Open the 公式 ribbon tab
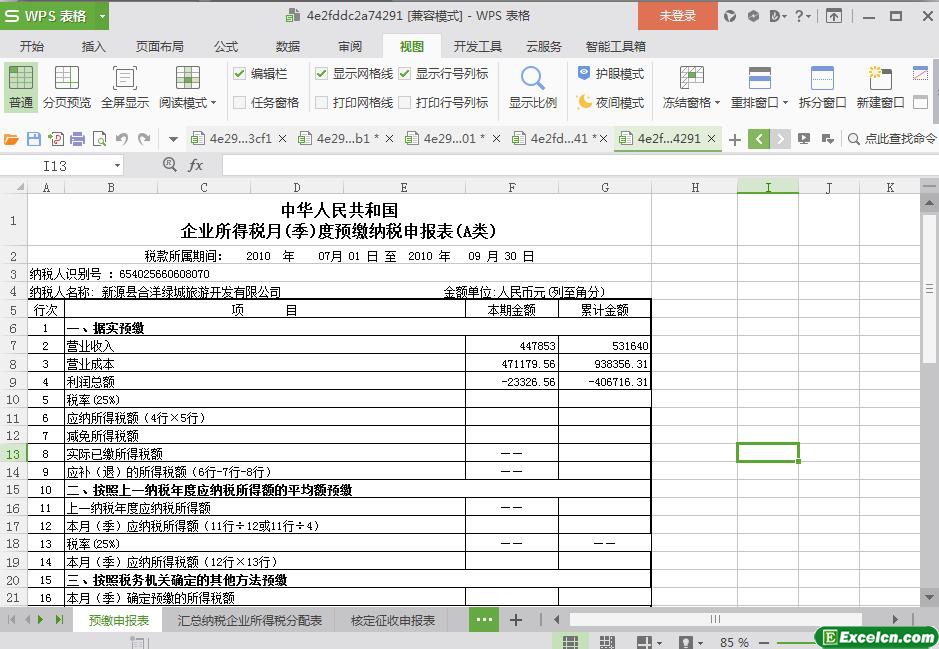Viewport: 939px width, 649px height. click(x=226, y=46)
